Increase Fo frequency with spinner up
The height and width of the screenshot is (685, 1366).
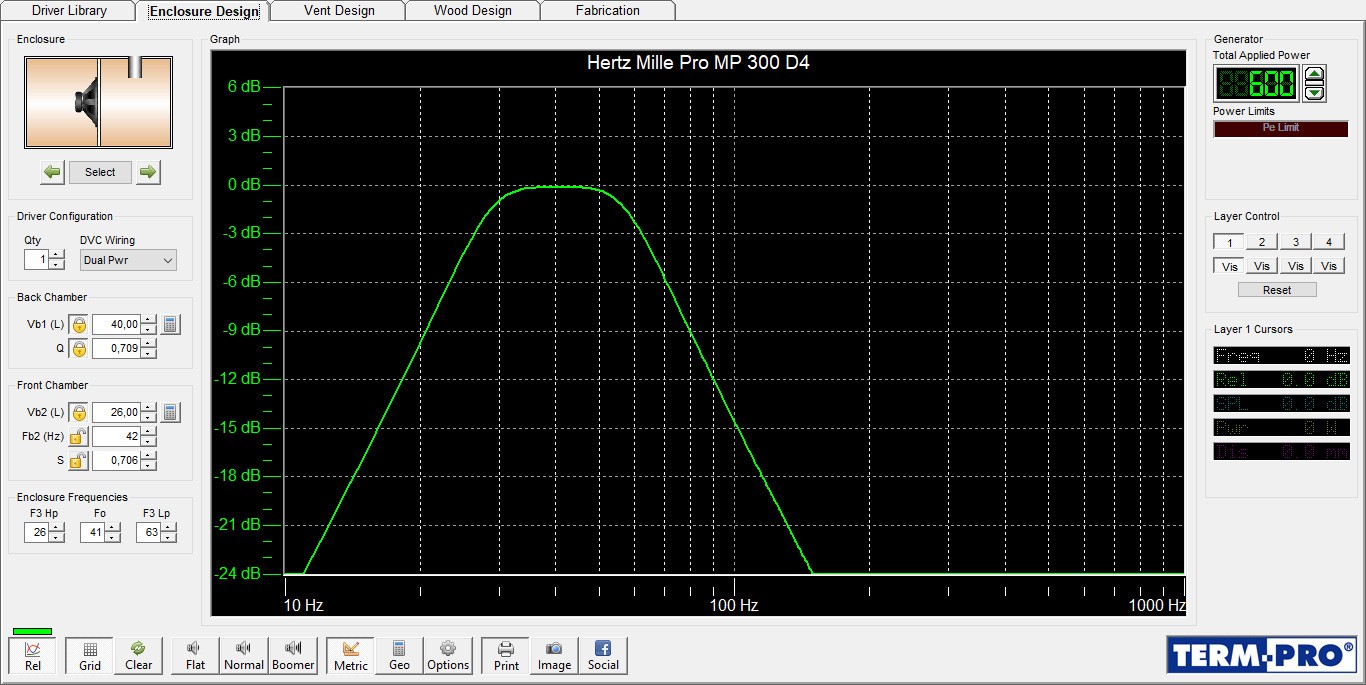pyautogui.click(x=113, y=528)
